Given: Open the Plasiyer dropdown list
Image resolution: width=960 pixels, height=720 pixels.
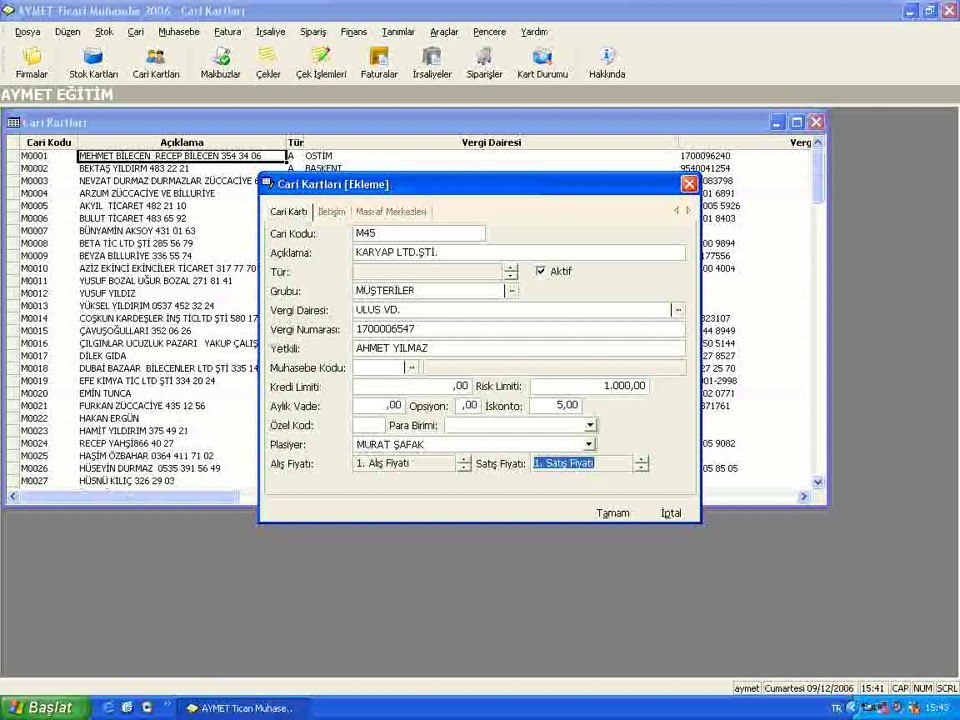Looking at the screenshot, I should (x=589, y=445).
